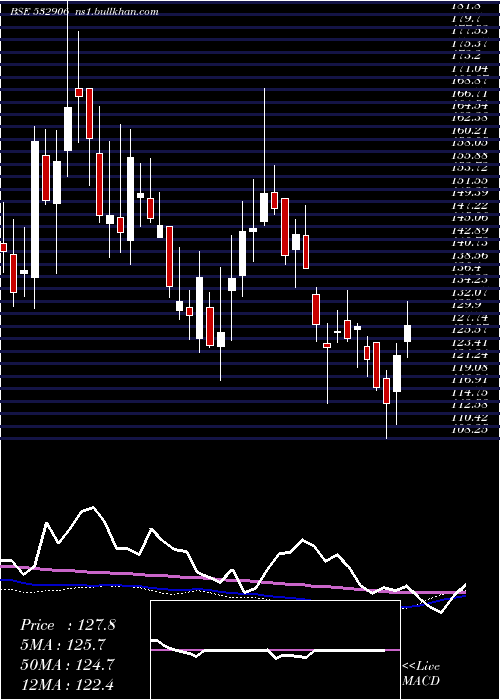500x700 pixels.
Task: Click the 142.89 price axis label
Action: point(470,230)
